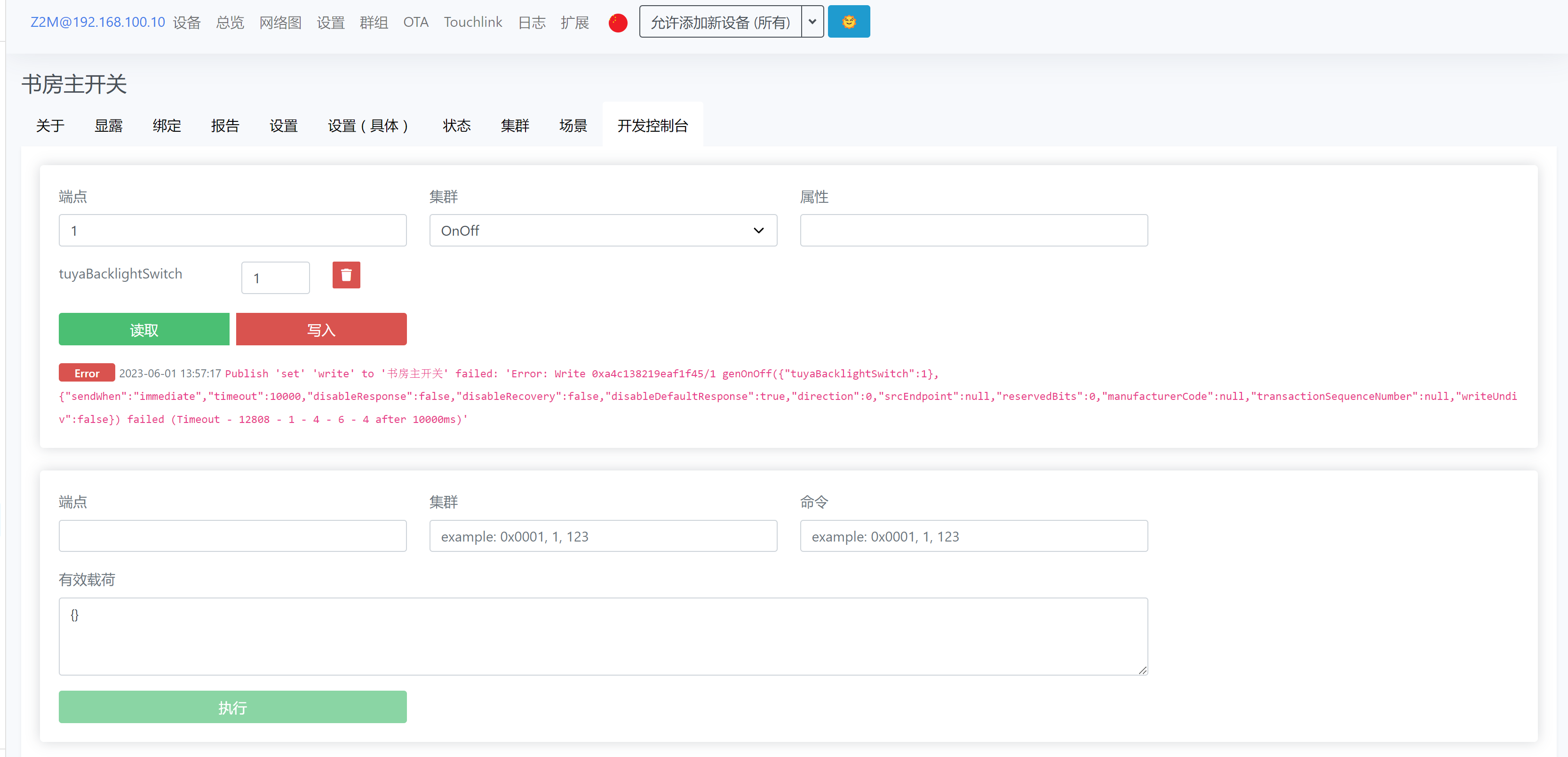Click the 属性 attribute input field
This screenshot has width=1568, height=757.
point(973,231)
